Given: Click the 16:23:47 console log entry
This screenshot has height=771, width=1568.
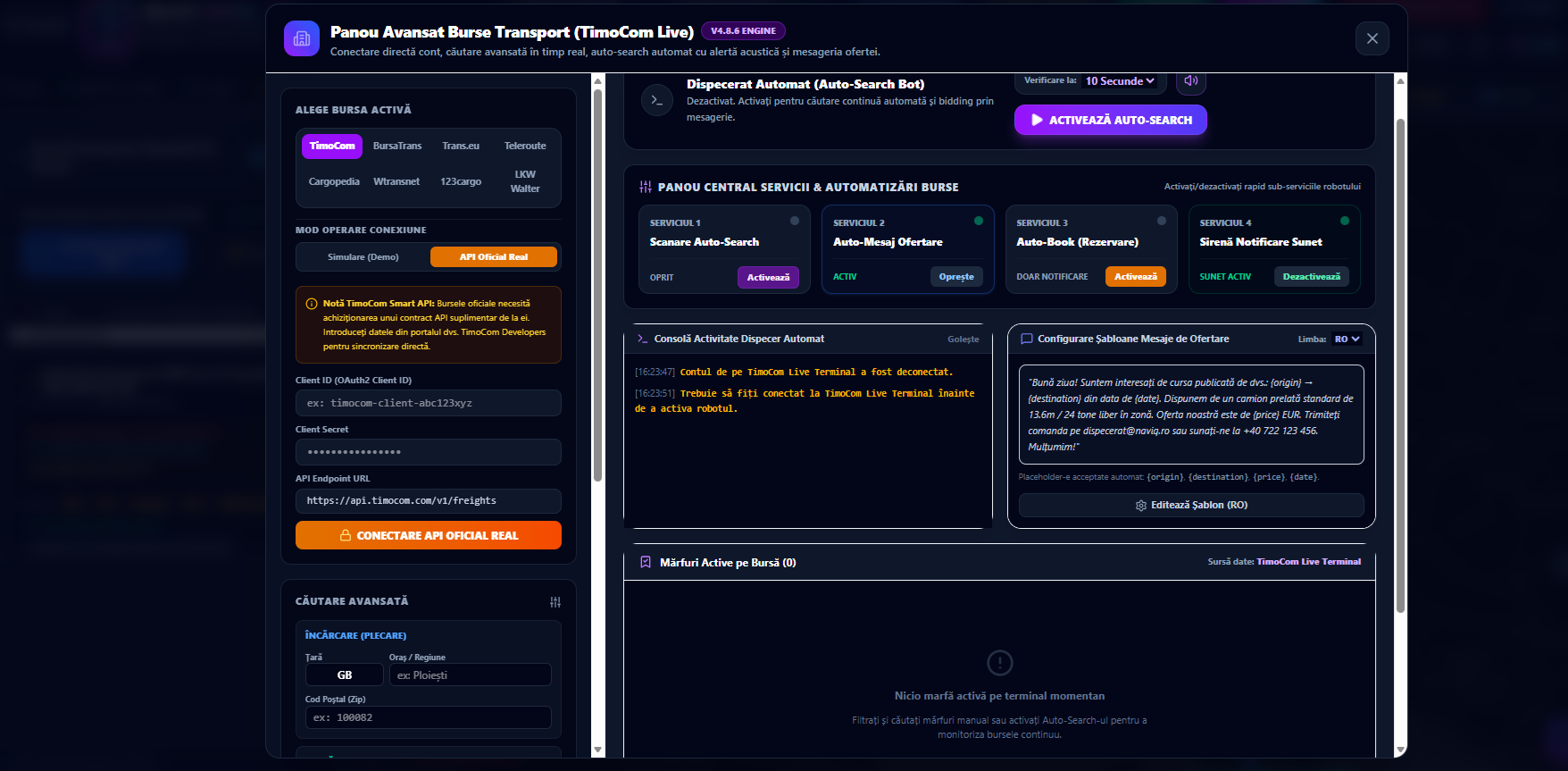Looking at the screenshot, I should pos(794,373).
